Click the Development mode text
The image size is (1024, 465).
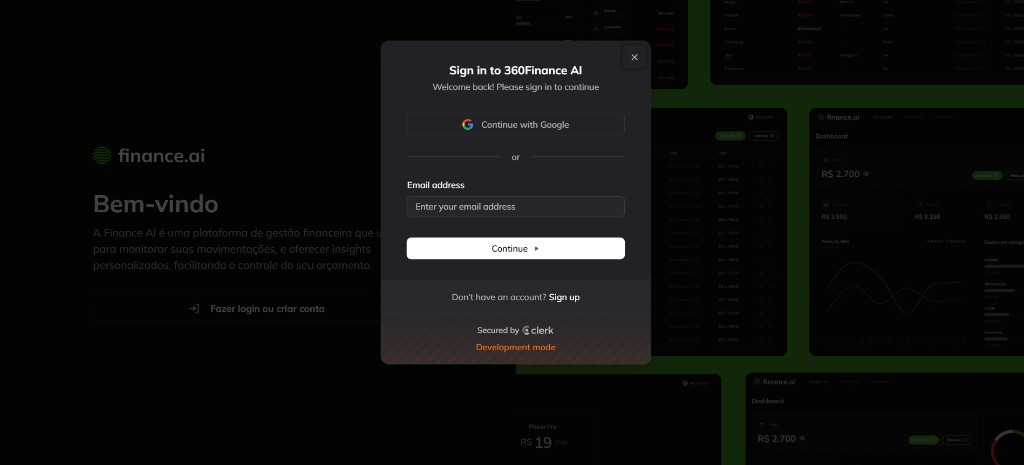point(515,347)
